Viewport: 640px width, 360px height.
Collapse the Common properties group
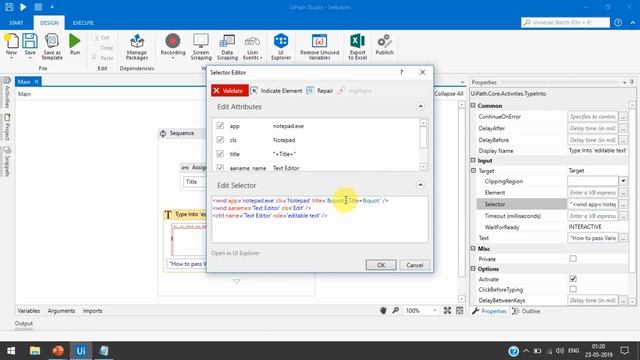tap(473, 105)
